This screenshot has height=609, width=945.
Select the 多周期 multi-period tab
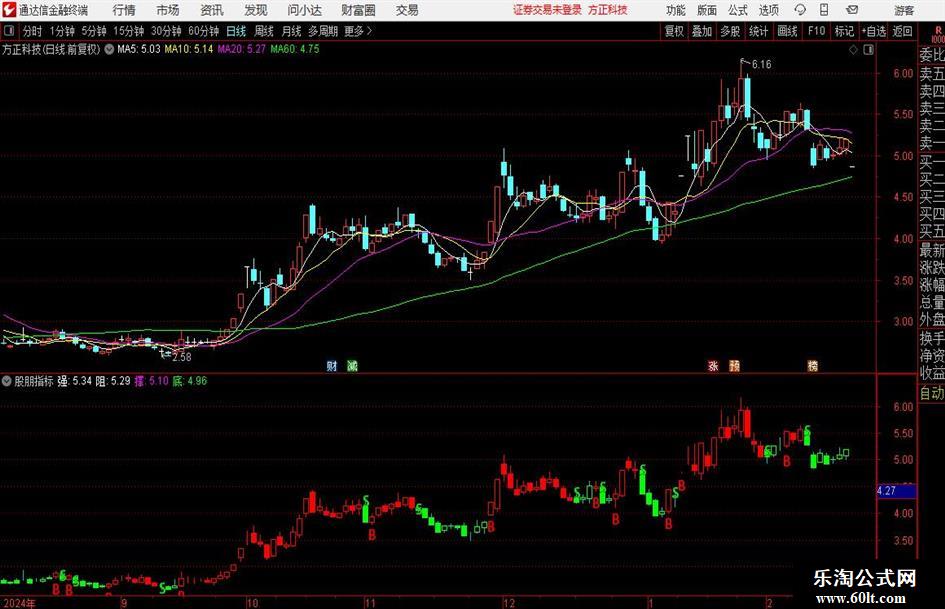click(x=323, y=31)
